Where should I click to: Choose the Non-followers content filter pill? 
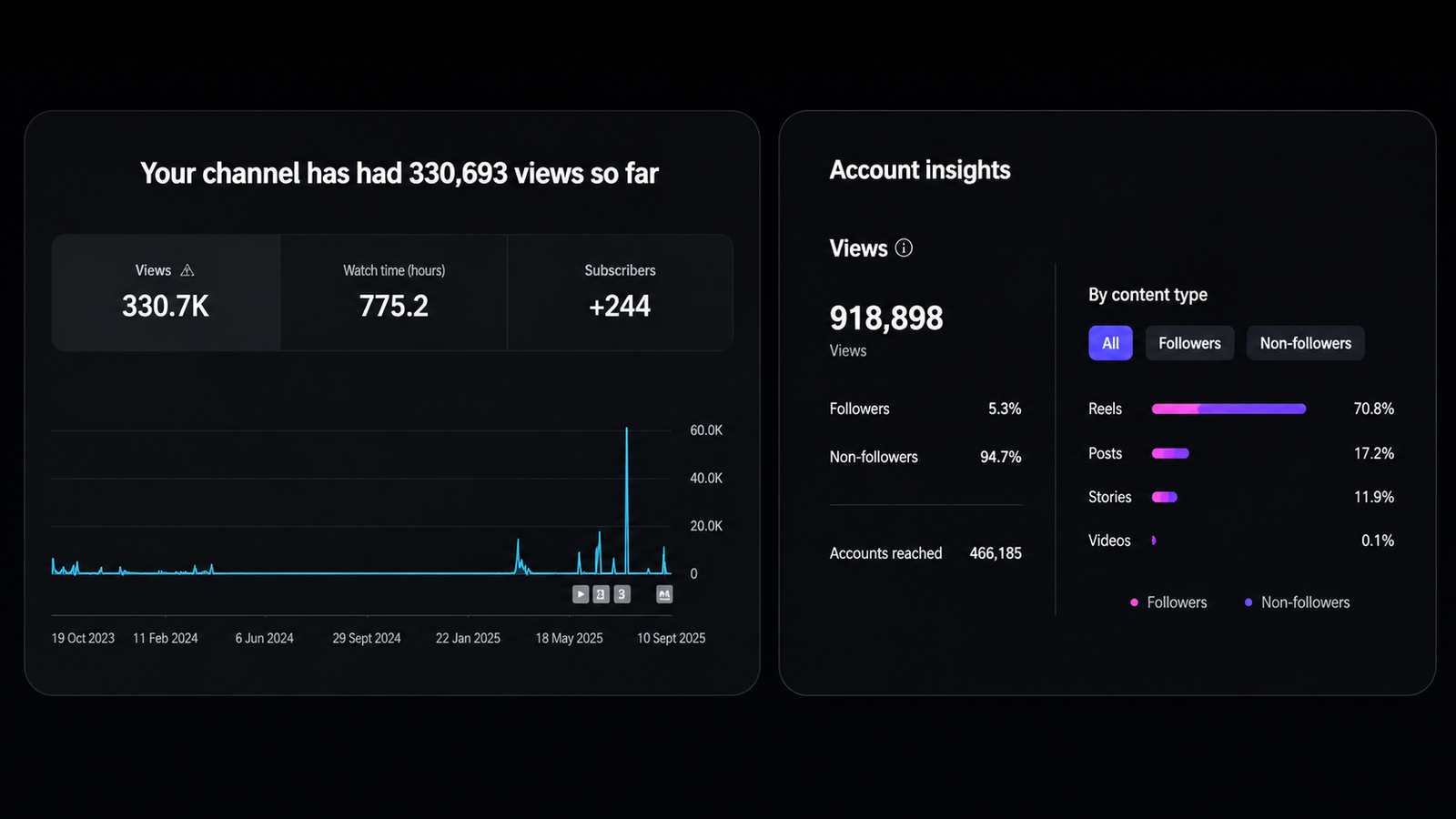point(1305,343)
